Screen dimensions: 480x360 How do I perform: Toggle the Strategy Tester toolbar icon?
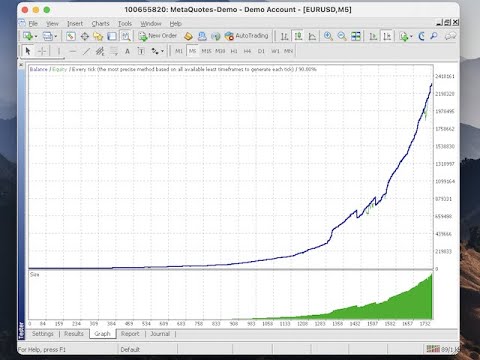[x=126, y=36]
